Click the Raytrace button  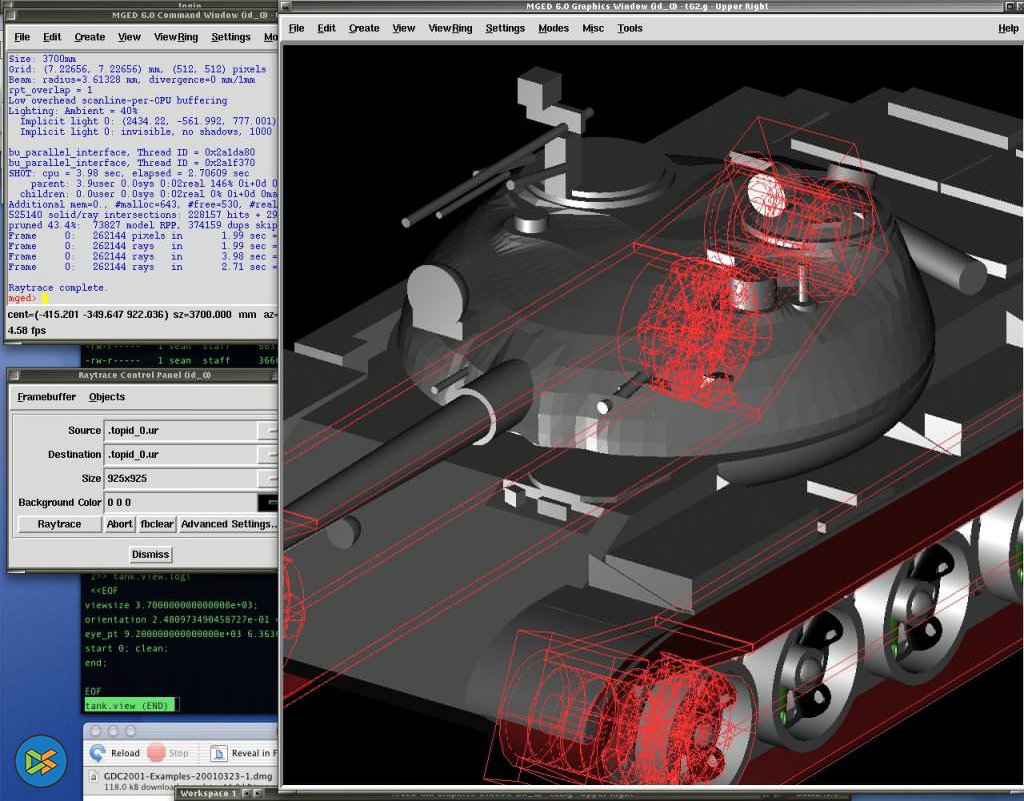60,524
